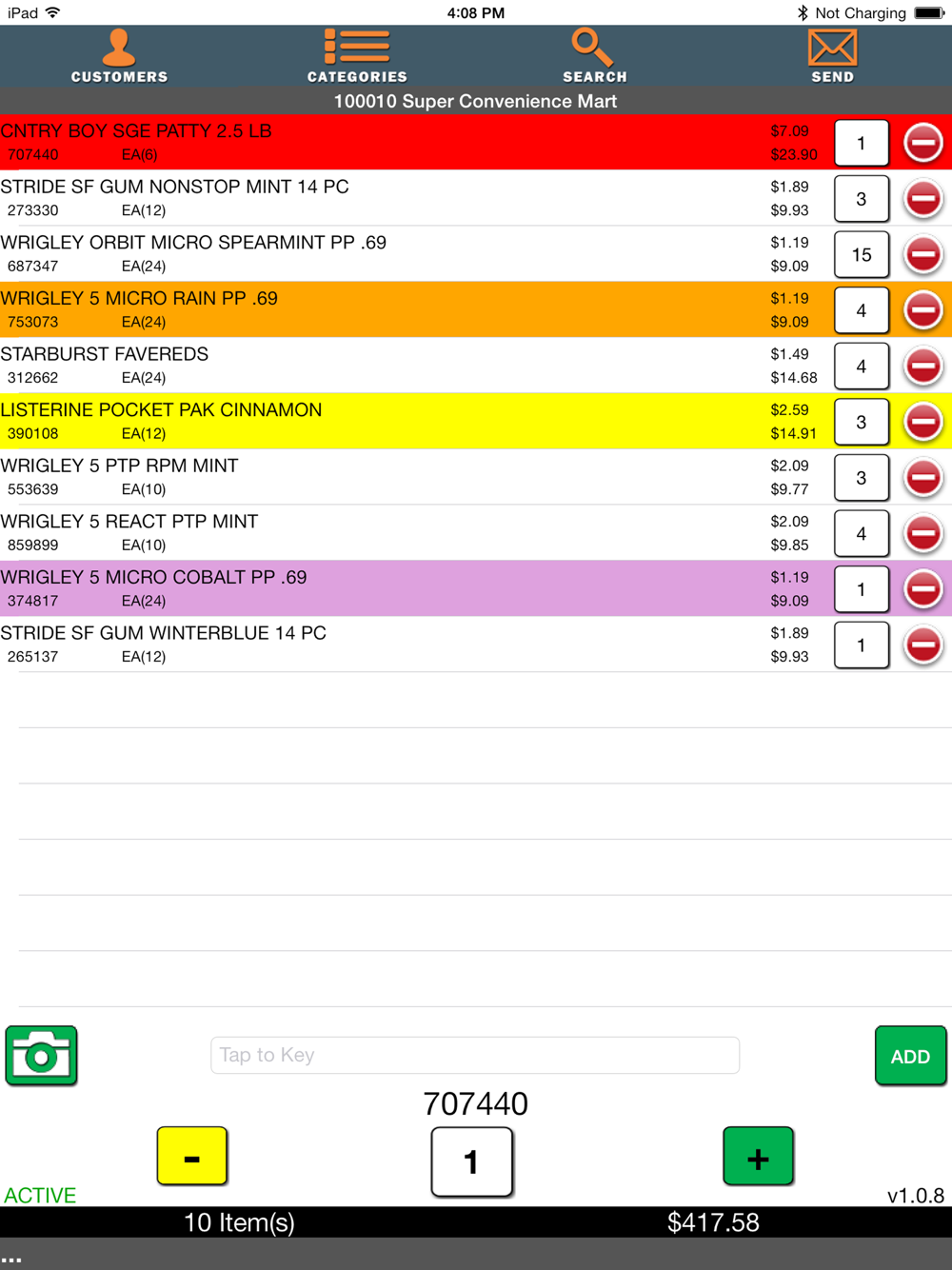Edit quantity 15 for WRIGLEY ORBIT SPEARMINT
The width and height of the screenshot is (952, 1270).
(x=862, y=255)
